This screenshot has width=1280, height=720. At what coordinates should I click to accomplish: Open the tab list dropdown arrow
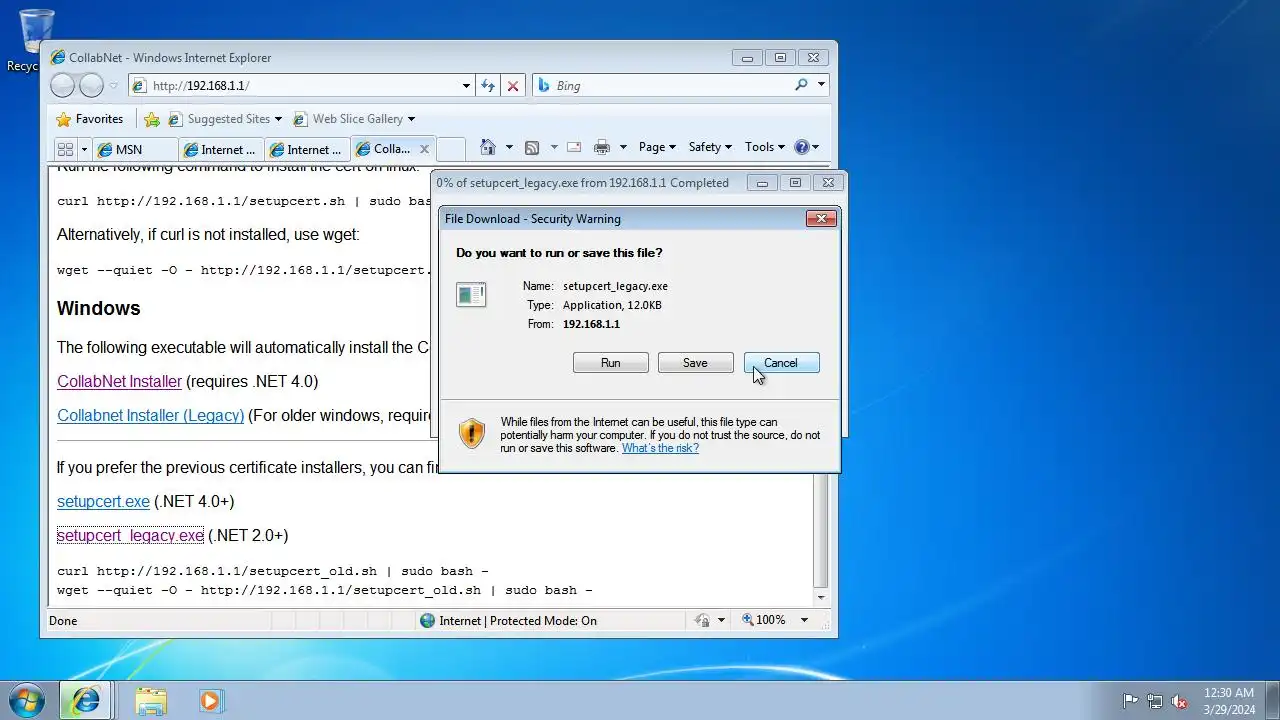point(84,149)
